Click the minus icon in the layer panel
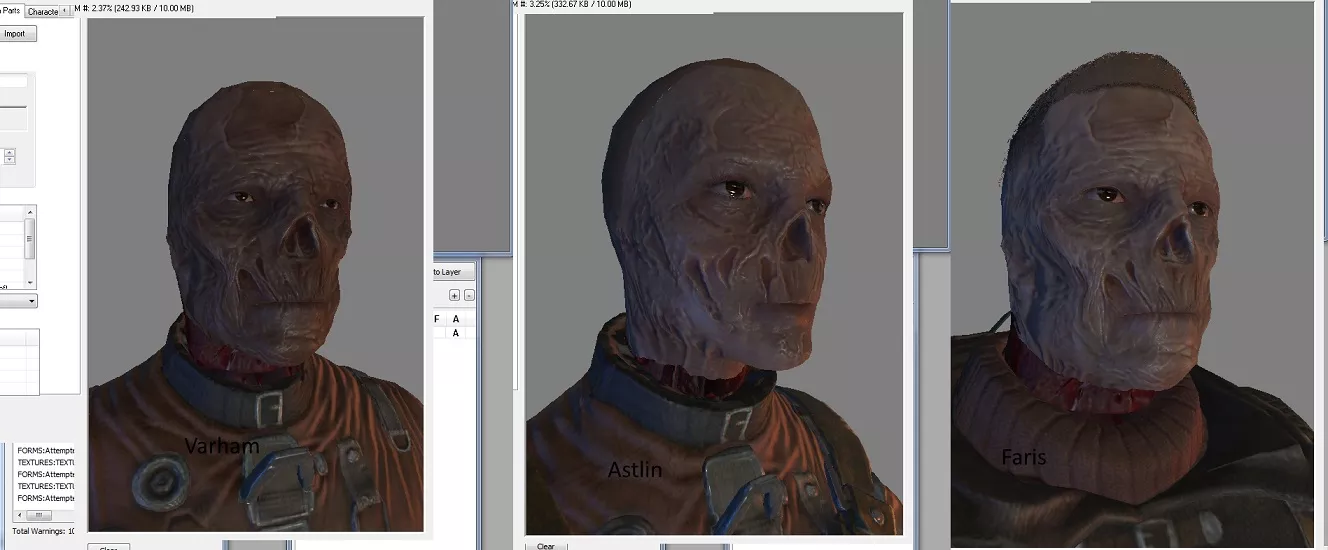The height and width of the screenshot is (550, 1328). point(469,295)
